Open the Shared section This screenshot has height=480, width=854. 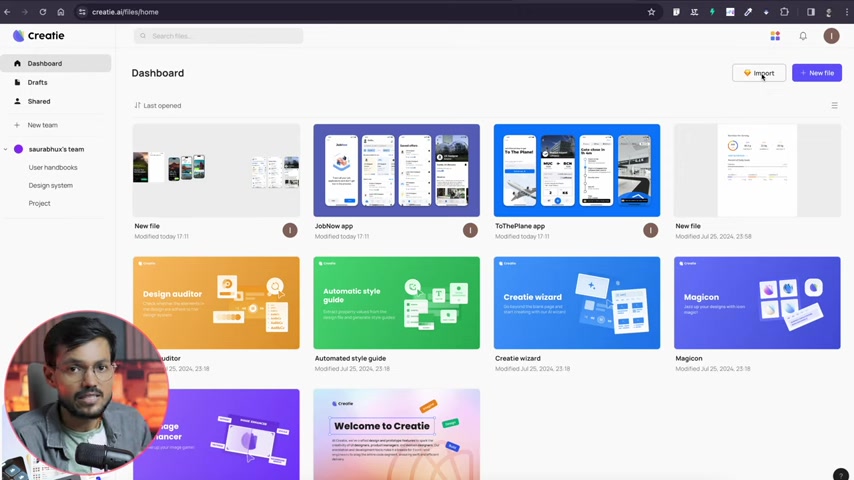click(39, 101)
